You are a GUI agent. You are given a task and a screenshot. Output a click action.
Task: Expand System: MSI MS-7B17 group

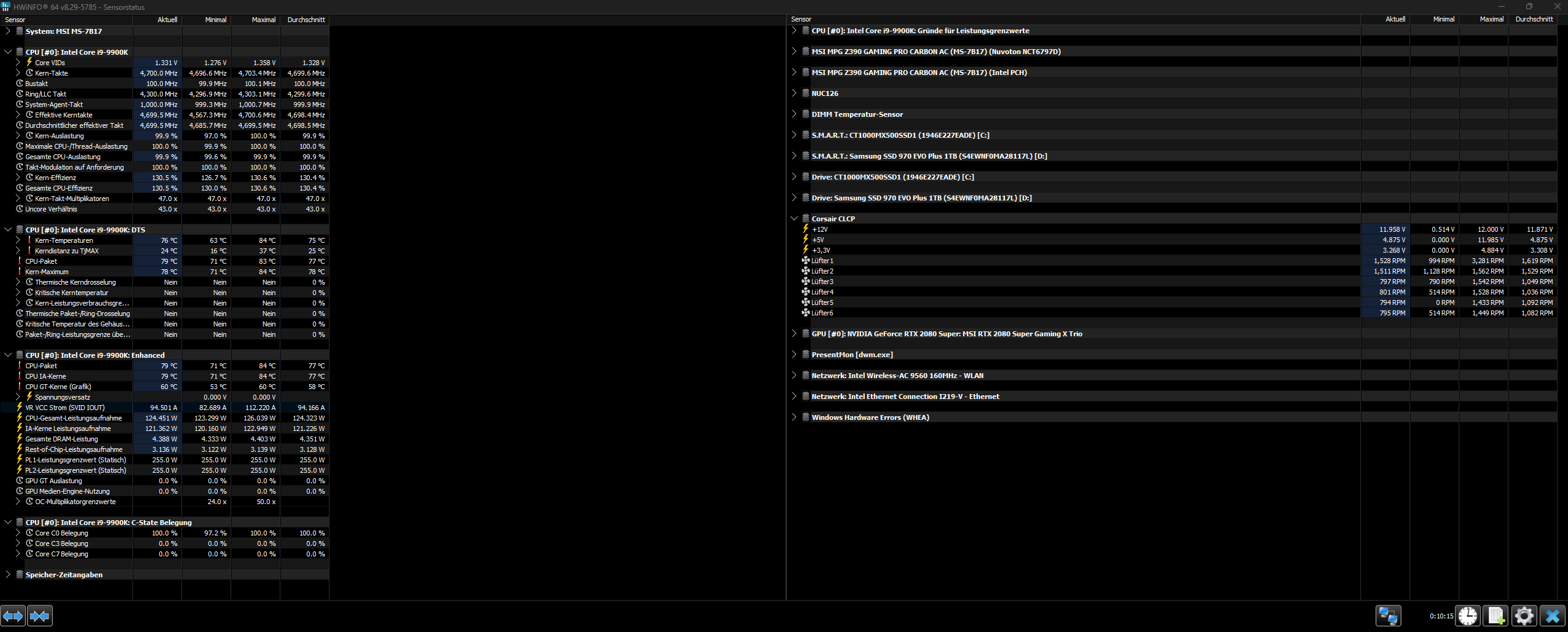(x=8, y=31)
